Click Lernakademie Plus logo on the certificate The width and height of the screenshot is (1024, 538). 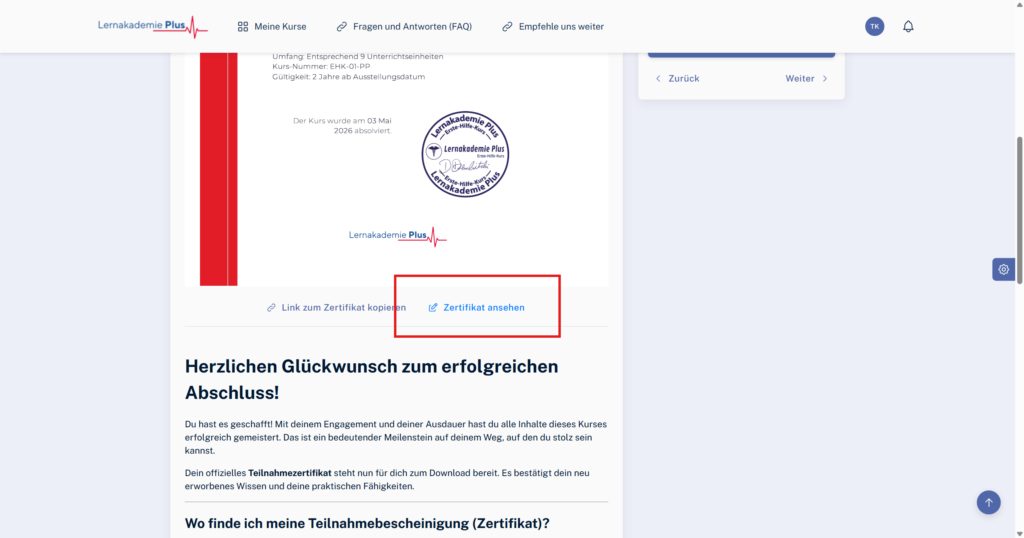[397, 236]
